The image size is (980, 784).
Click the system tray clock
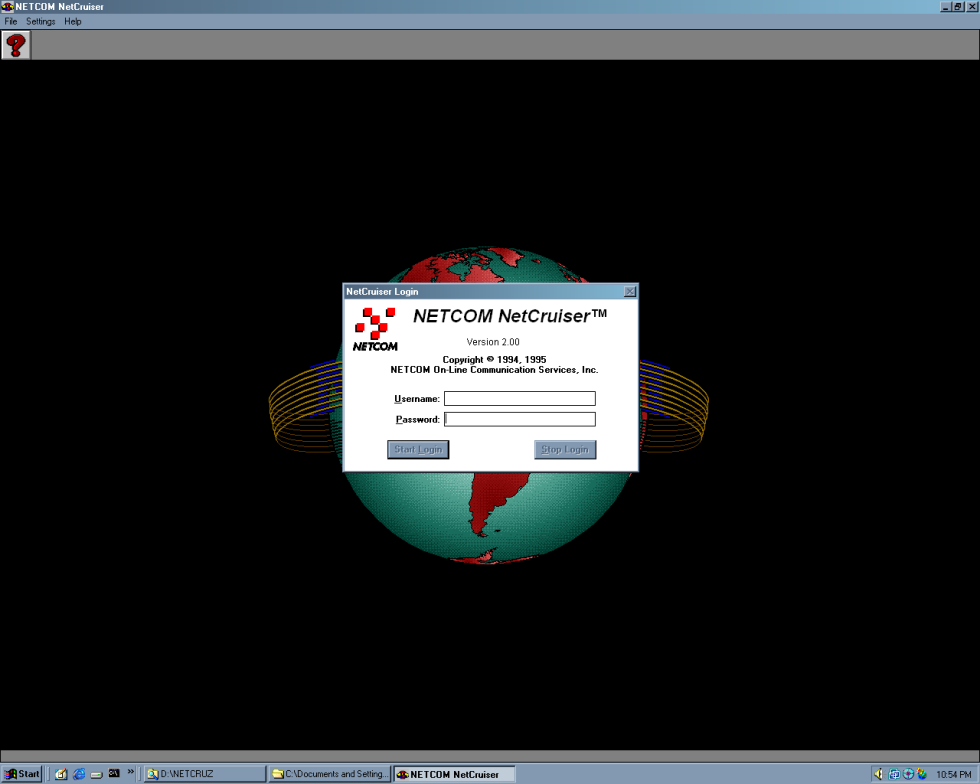pyautogui.click(x=953, y=775)
